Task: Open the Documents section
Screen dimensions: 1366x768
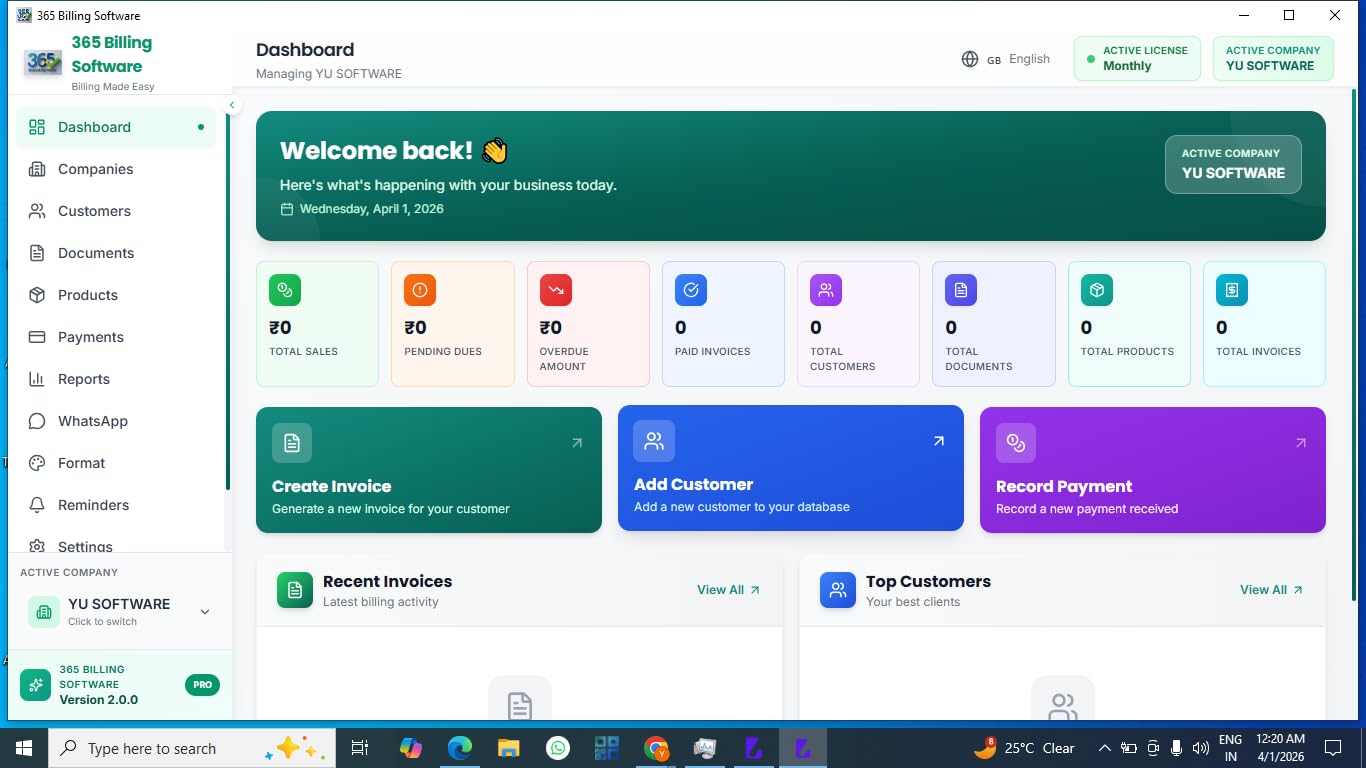Action: [116, 253]
